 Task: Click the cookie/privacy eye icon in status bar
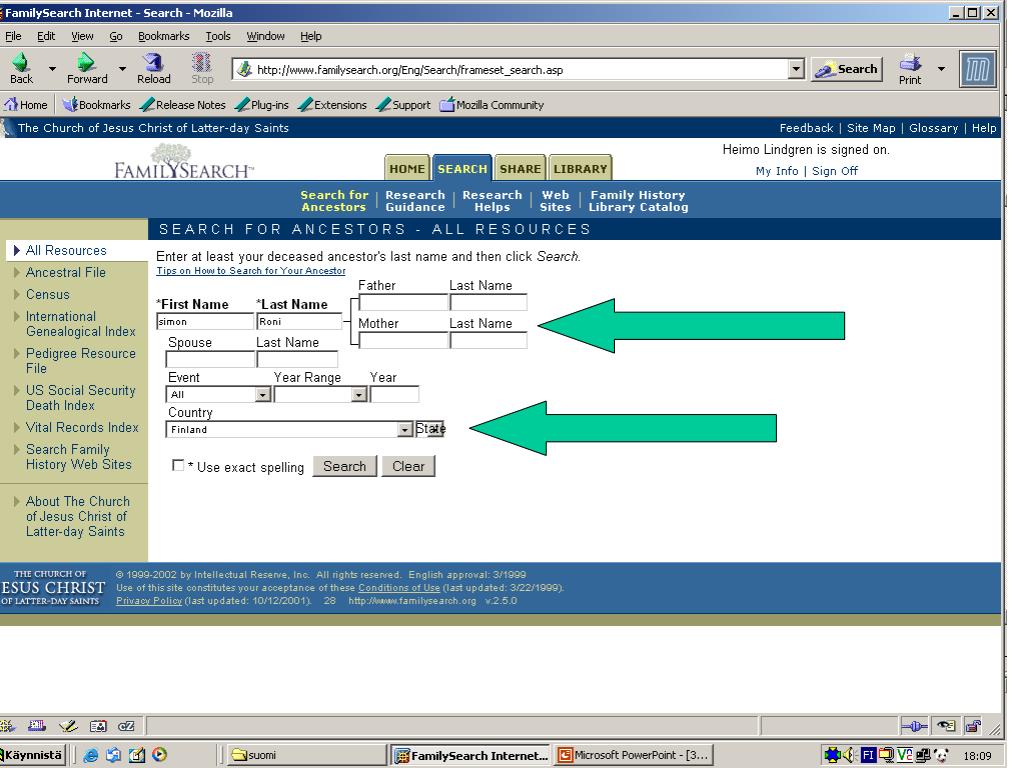946,726
